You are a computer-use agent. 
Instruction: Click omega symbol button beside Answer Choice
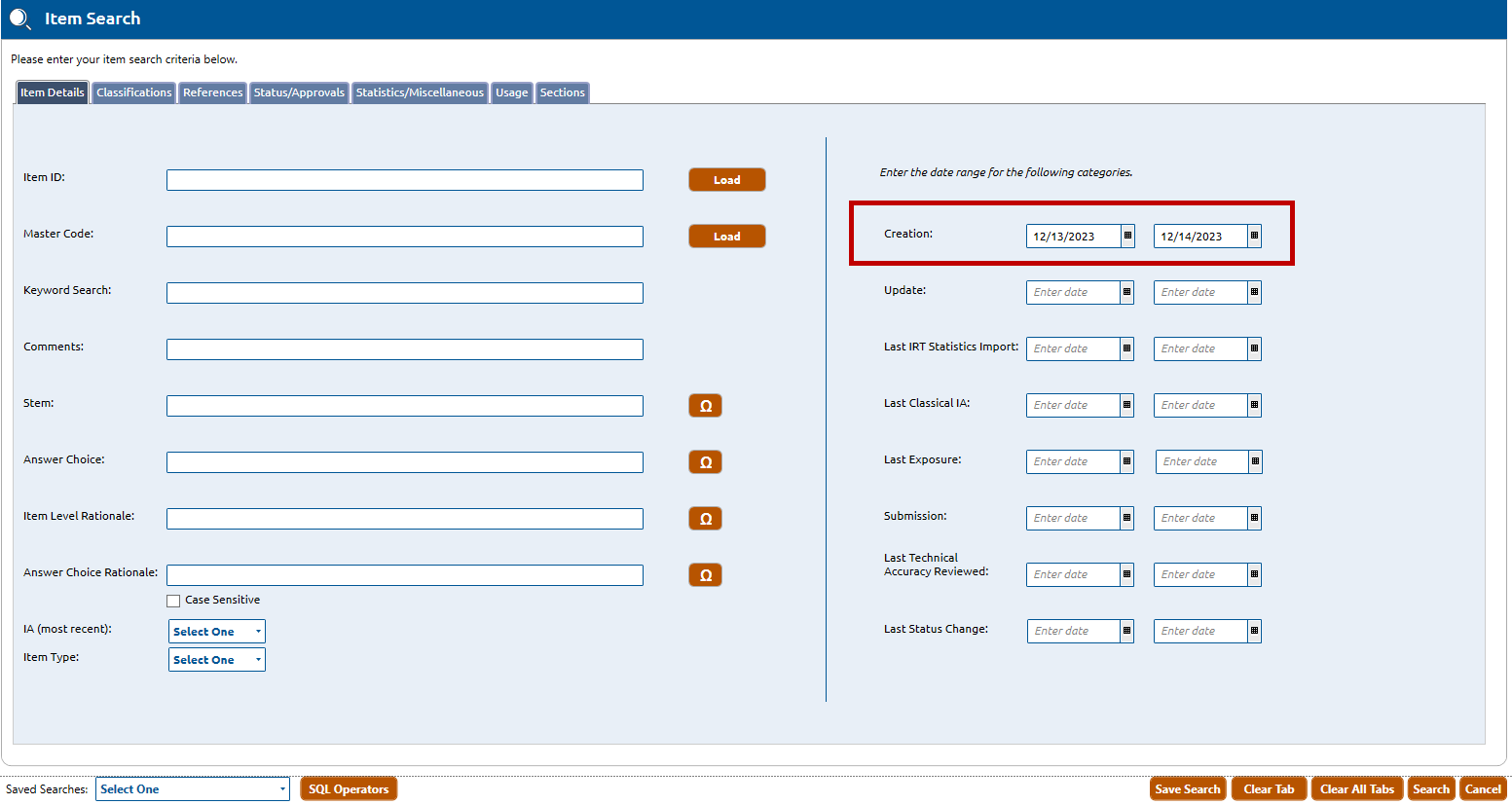pos(705,462)
